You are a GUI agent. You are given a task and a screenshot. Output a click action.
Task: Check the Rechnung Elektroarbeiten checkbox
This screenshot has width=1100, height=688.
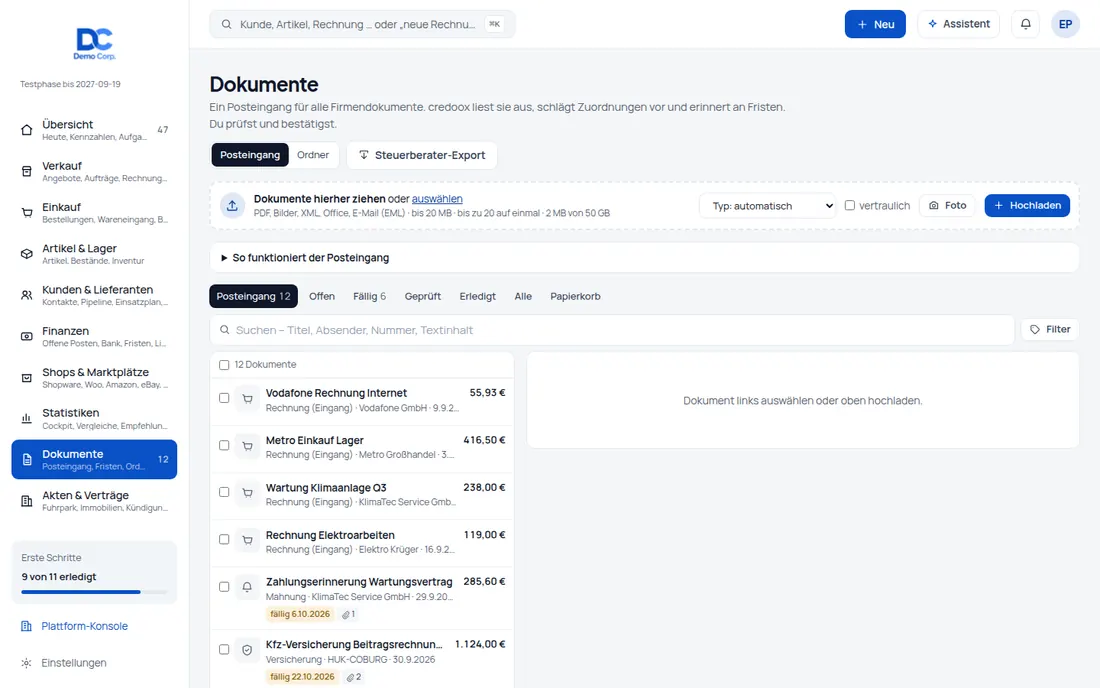pyautogui.click(x=224, y=539)
